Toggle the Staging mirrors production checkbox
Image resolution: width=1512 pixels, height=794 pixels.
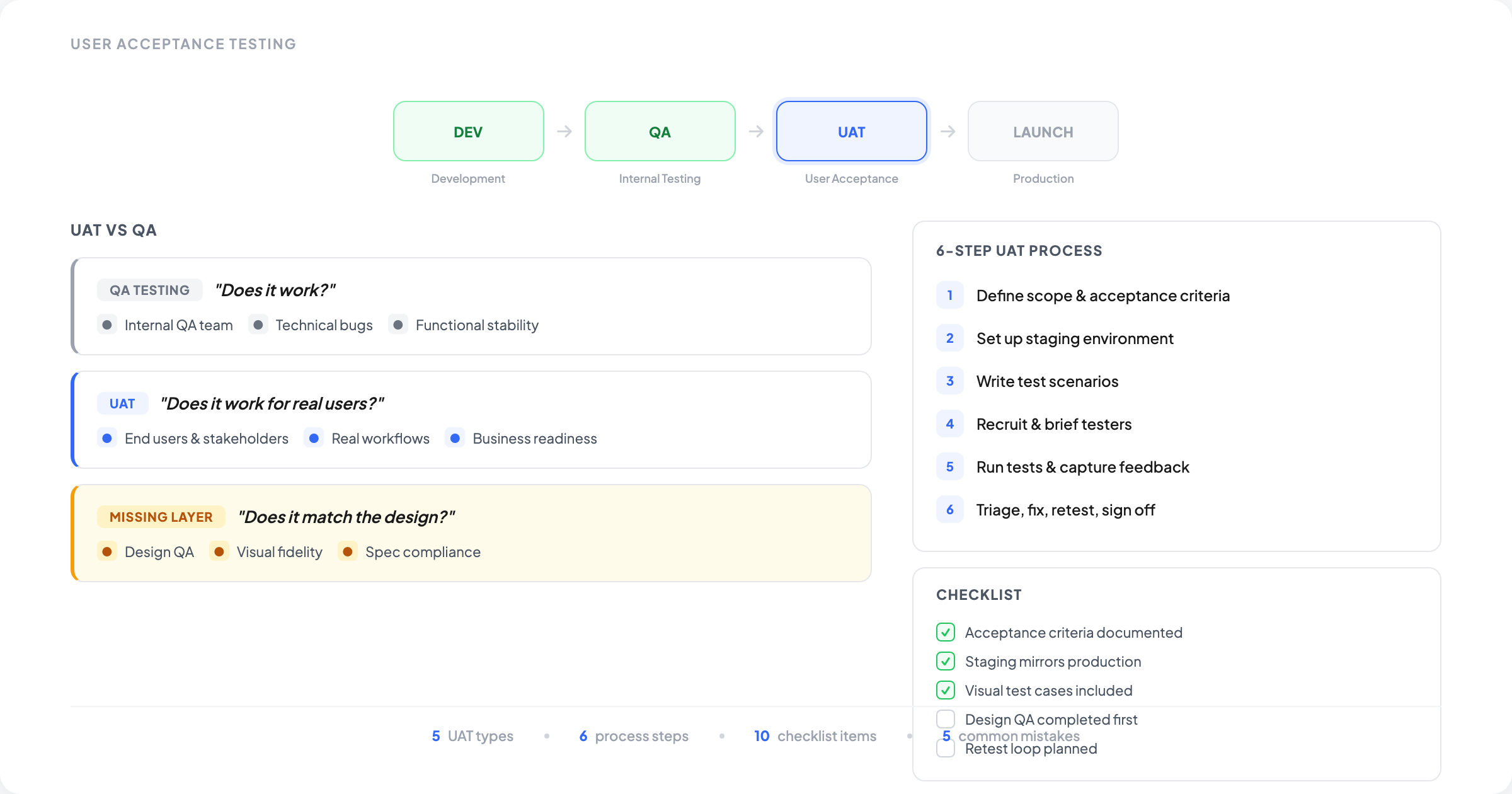[946, 661]
